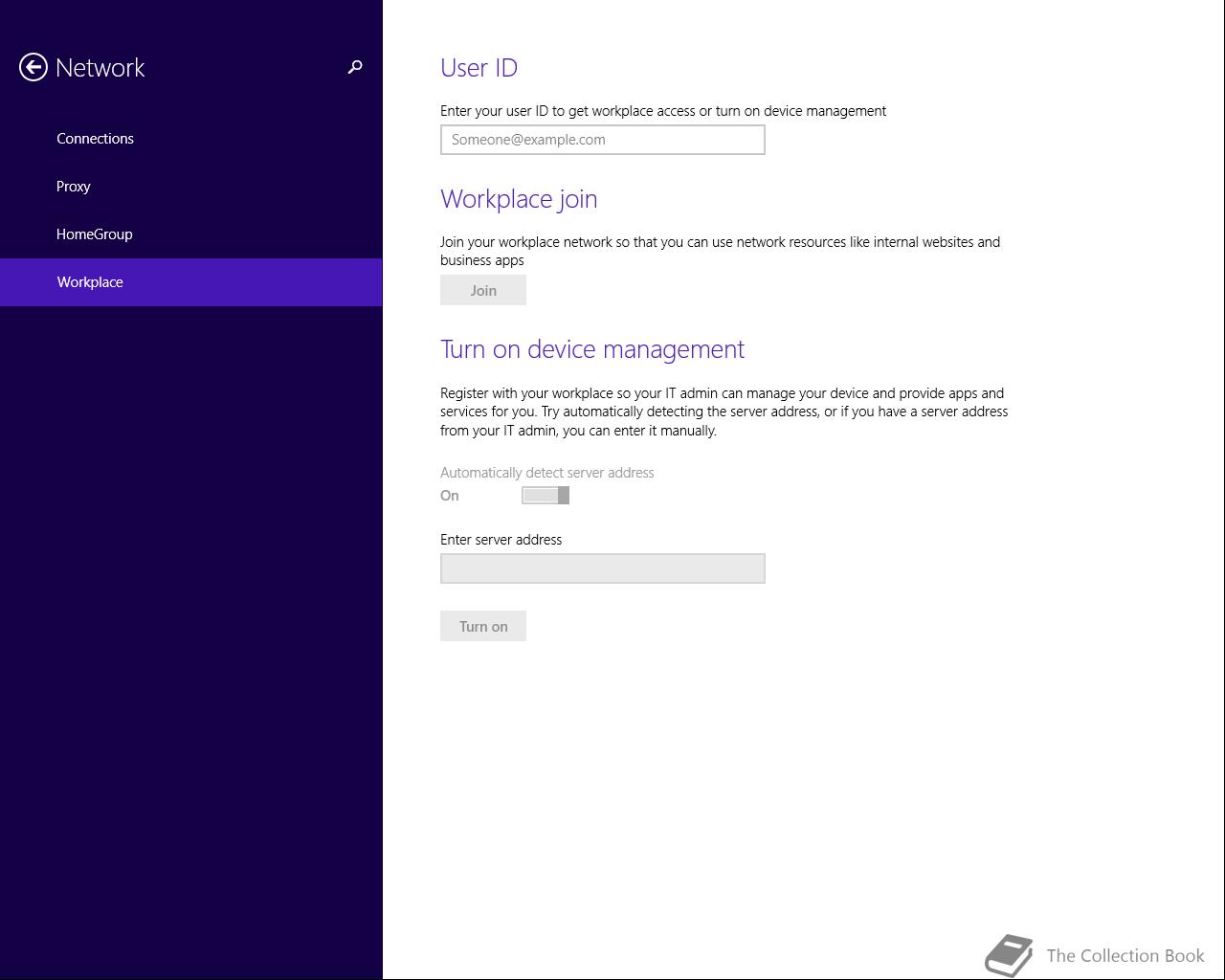1225x980 pixels.
Task: Click the Network title text
Action: (x=100, y=67)
